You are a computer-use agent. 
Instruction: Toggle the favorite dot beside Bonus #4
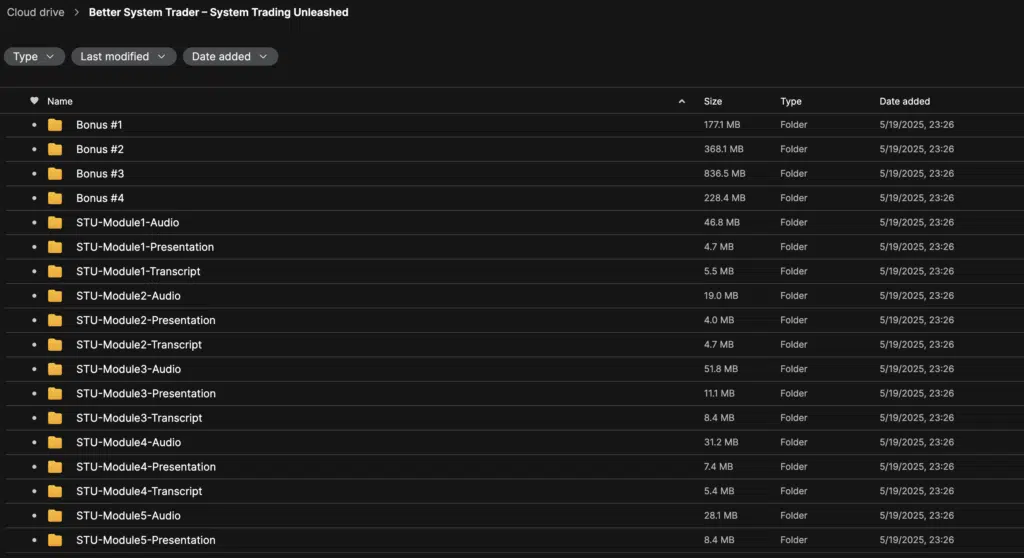point(34,198)
